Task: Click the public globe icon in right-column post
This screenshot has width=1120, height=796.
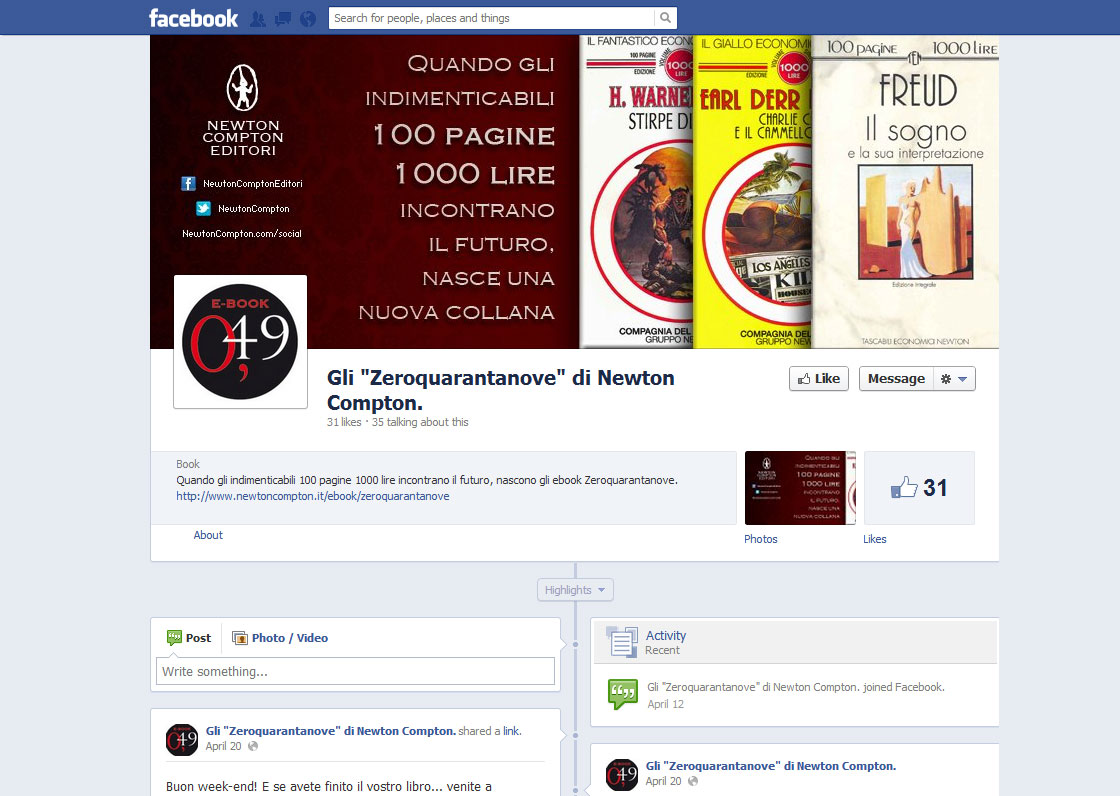Action: click(x=693, y=781)
